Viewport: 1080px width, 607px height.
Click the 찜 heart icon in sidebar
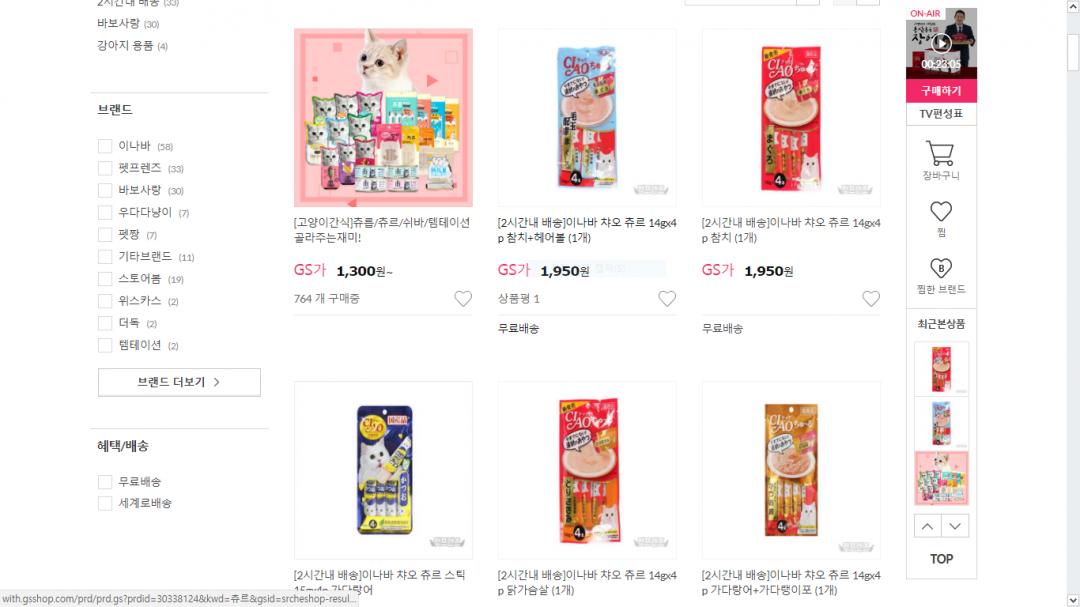(x=941, y=211)
